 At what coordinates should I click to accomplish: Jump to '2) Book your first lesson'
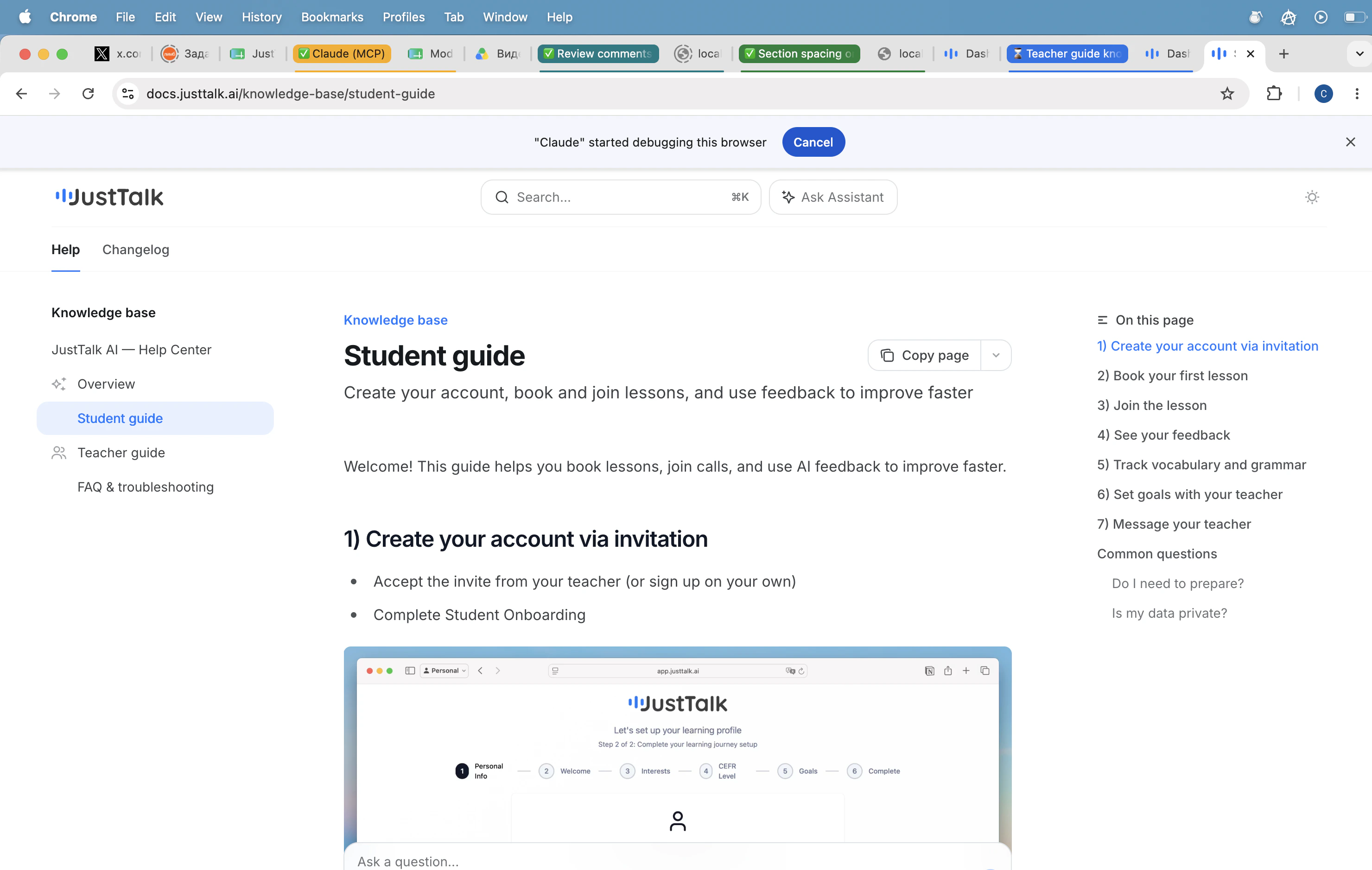point(1172,376)
